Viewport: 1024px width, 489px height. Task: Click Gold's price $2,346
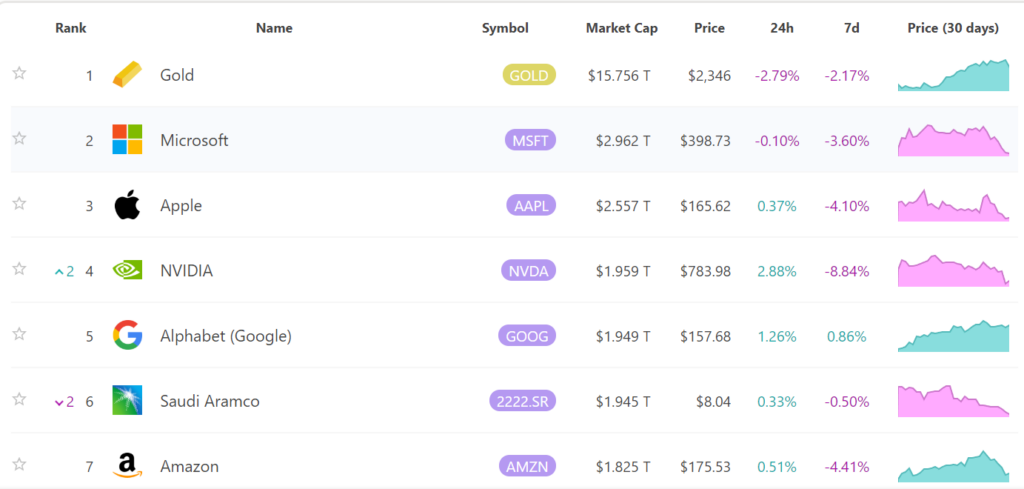709,76
